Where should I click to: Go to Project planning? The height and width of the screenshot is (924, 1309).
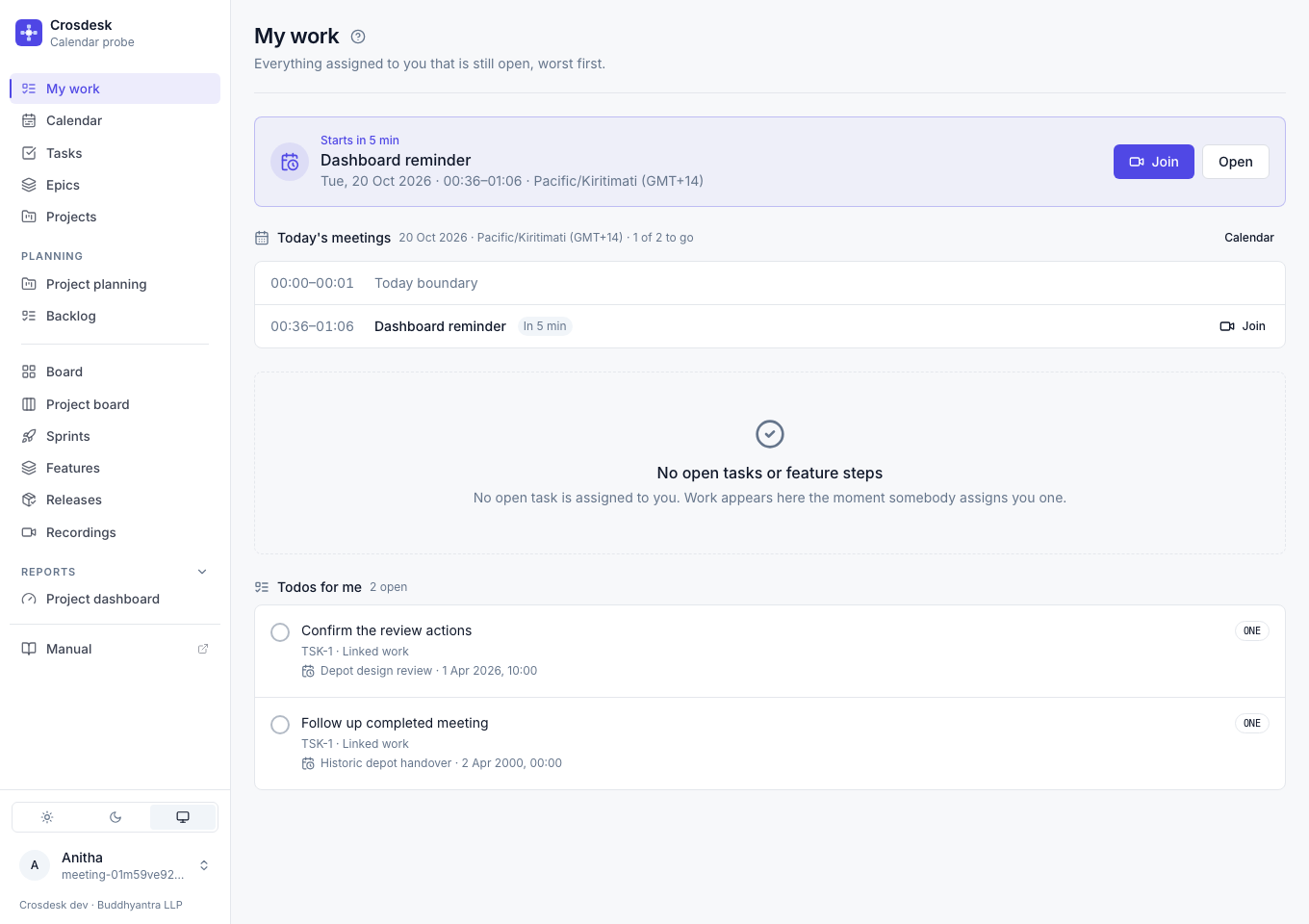pyautogui.click(x=115, y=284)
